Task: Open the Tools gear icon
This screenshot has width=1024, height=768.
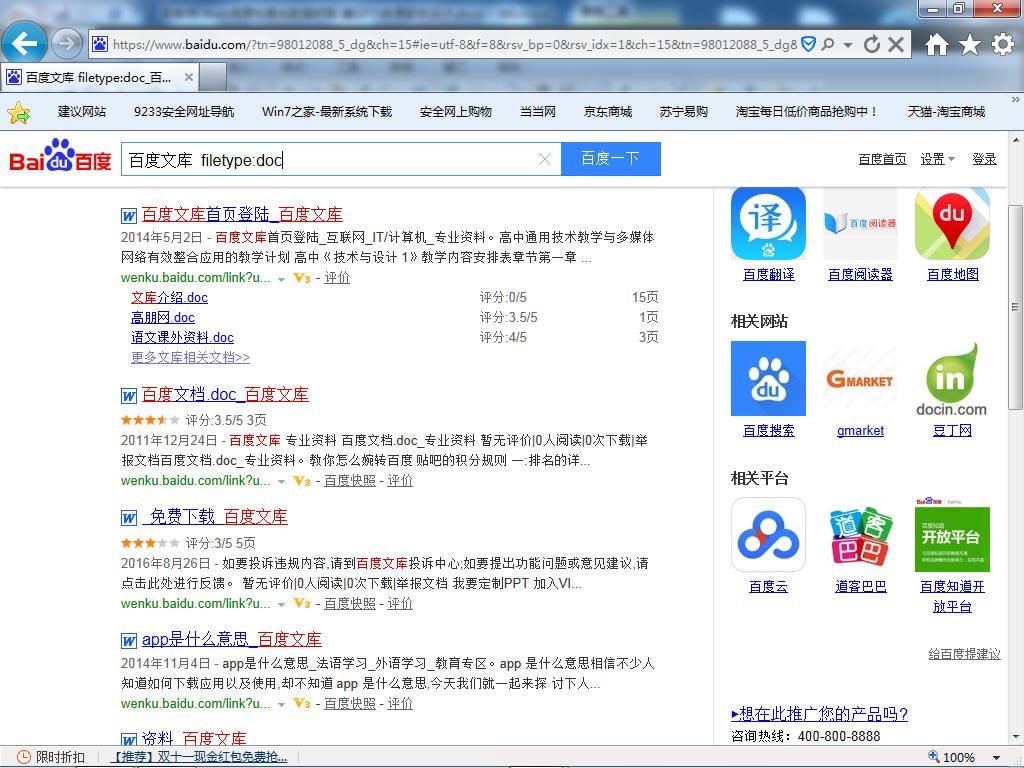Action: click(1002, 44)
